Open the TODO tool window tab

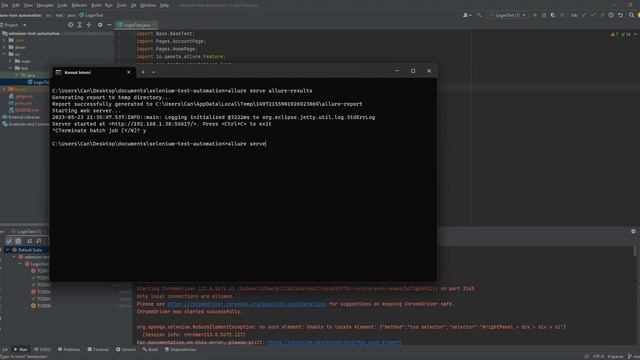point(42,349)
